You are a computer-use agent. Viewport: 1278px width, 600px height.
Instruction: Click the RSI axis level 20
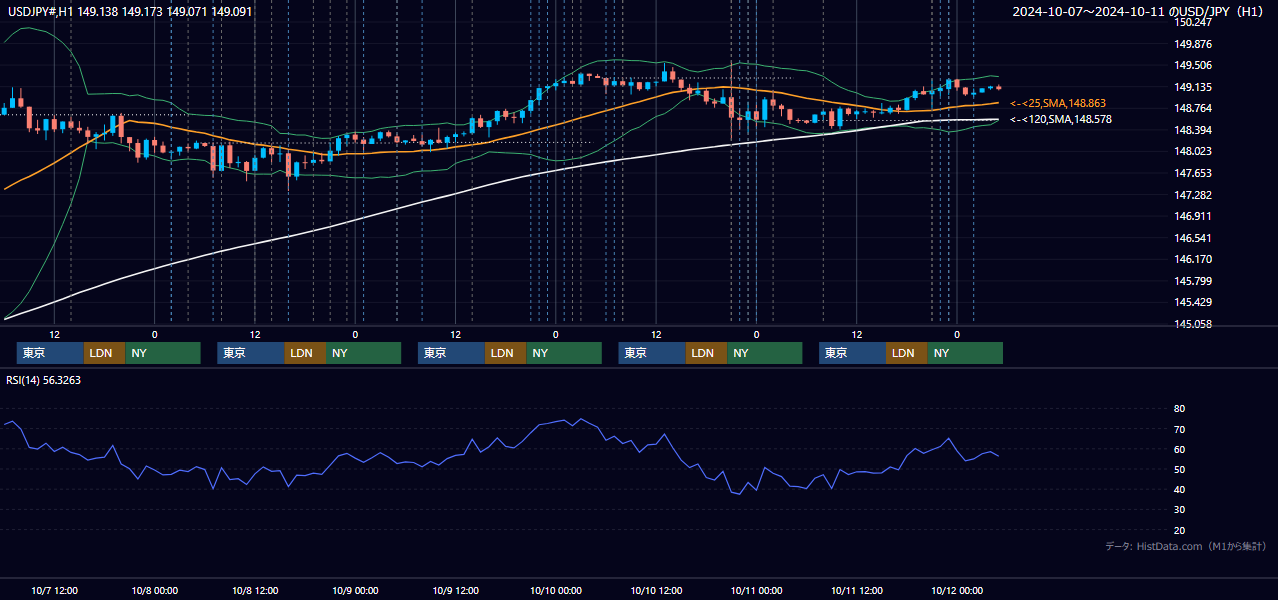(x=1179, y=530)
